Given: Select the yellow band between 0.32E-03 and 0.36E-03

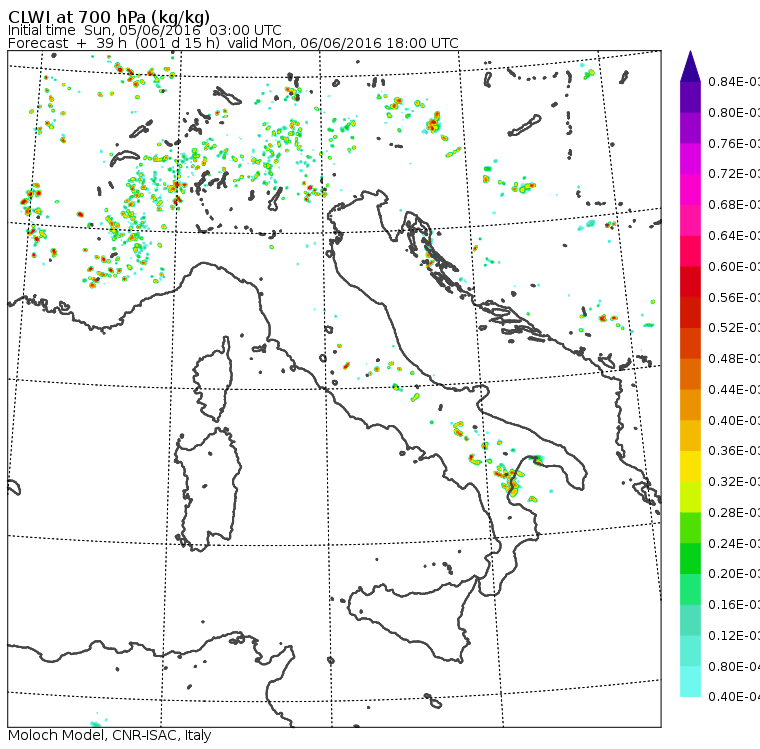Looking at the screenshot, I should [x=690, y=466].
